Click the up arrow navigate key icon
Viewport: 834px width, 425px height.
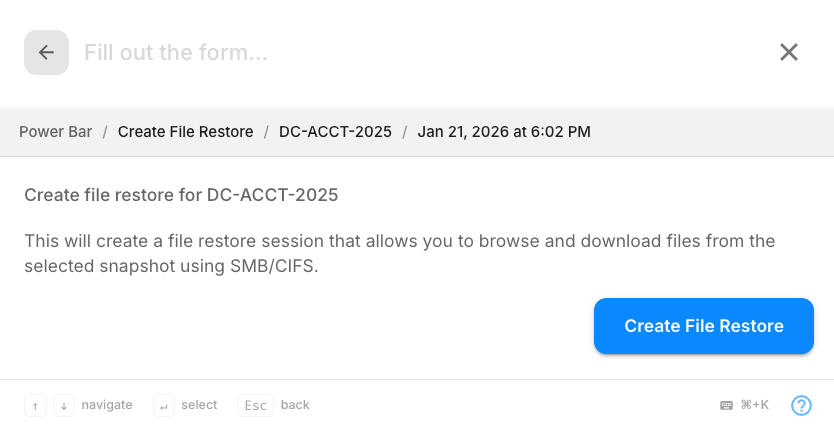35,405
